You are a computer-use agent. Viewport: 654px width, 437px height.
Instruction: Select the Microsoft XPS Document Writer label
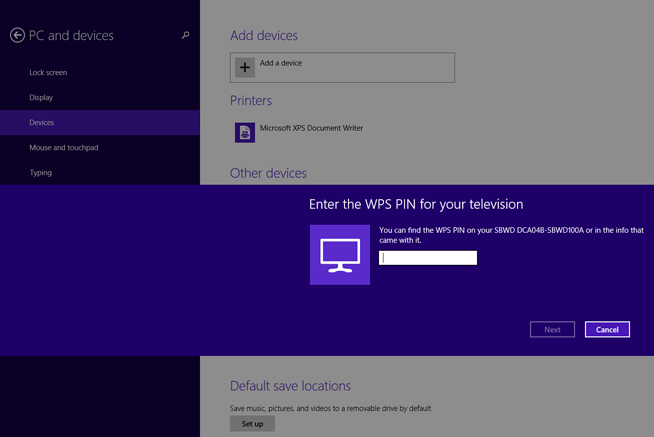coord(311,128)
